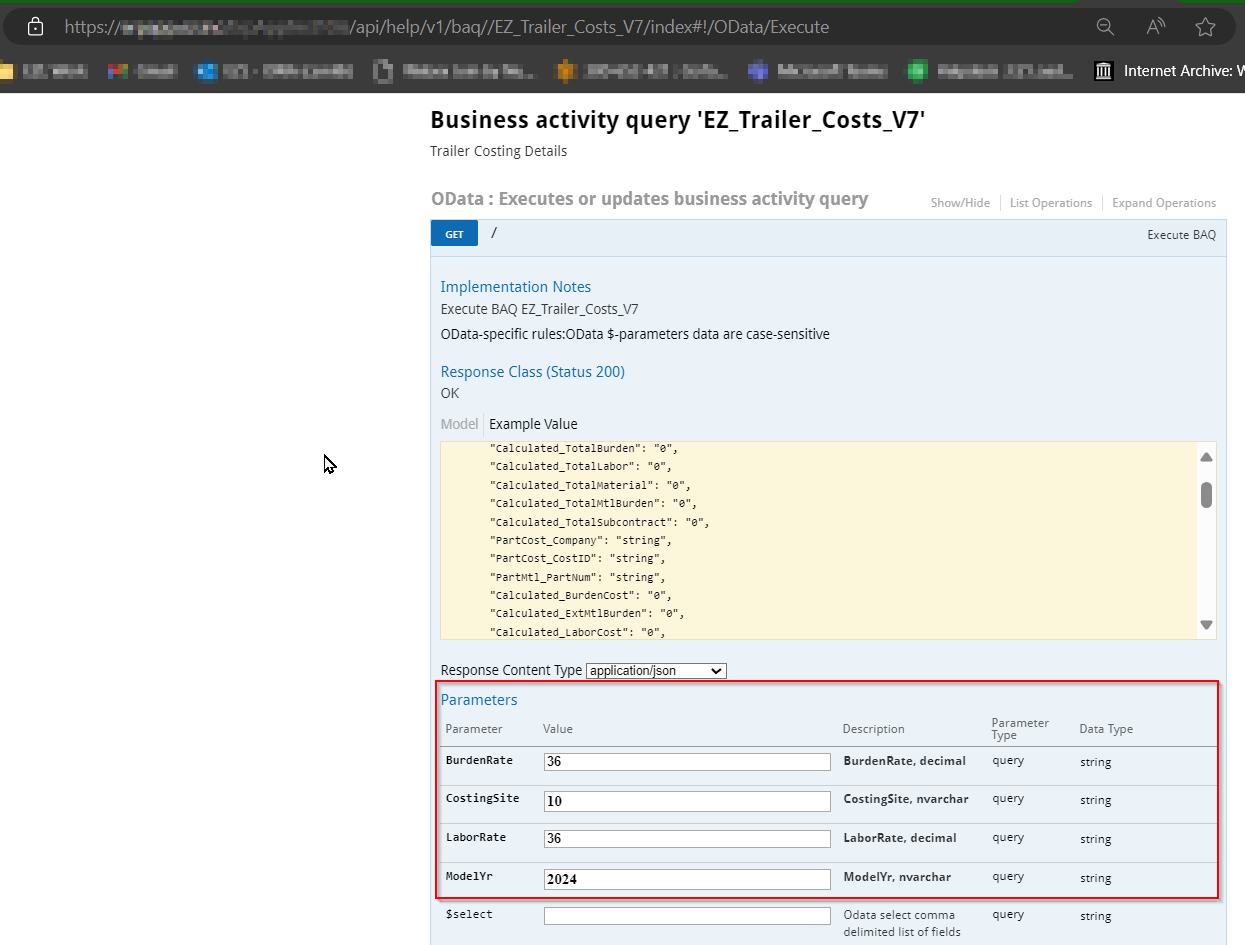The image size is (1245, 945).
Task: Click the example box scrollbar up arrow
Action: pyautogui.click(x=1207, y=457)
